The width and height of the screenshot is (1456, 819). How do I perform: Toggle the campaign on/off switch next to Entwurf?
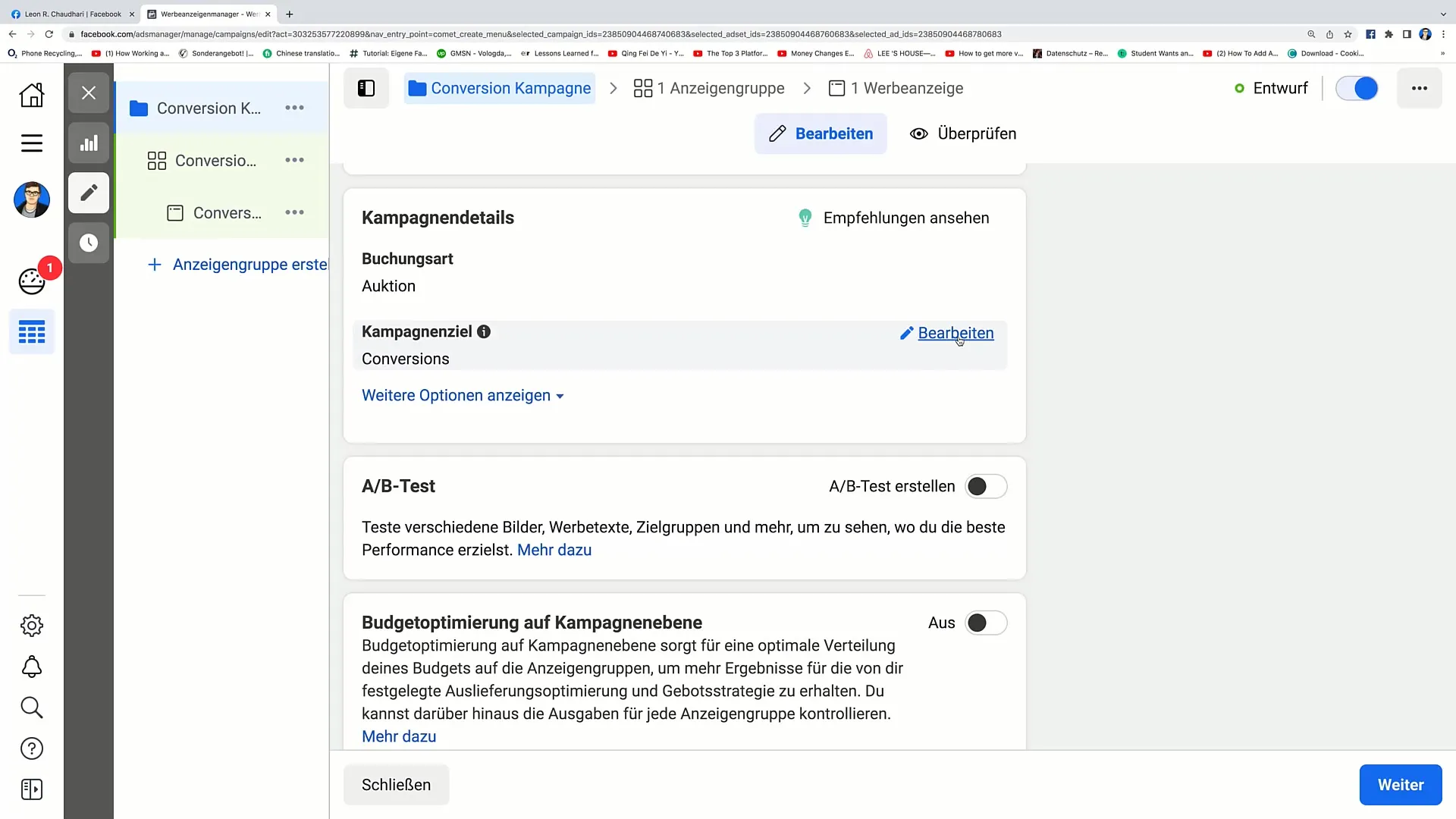tap(1357, 88)
